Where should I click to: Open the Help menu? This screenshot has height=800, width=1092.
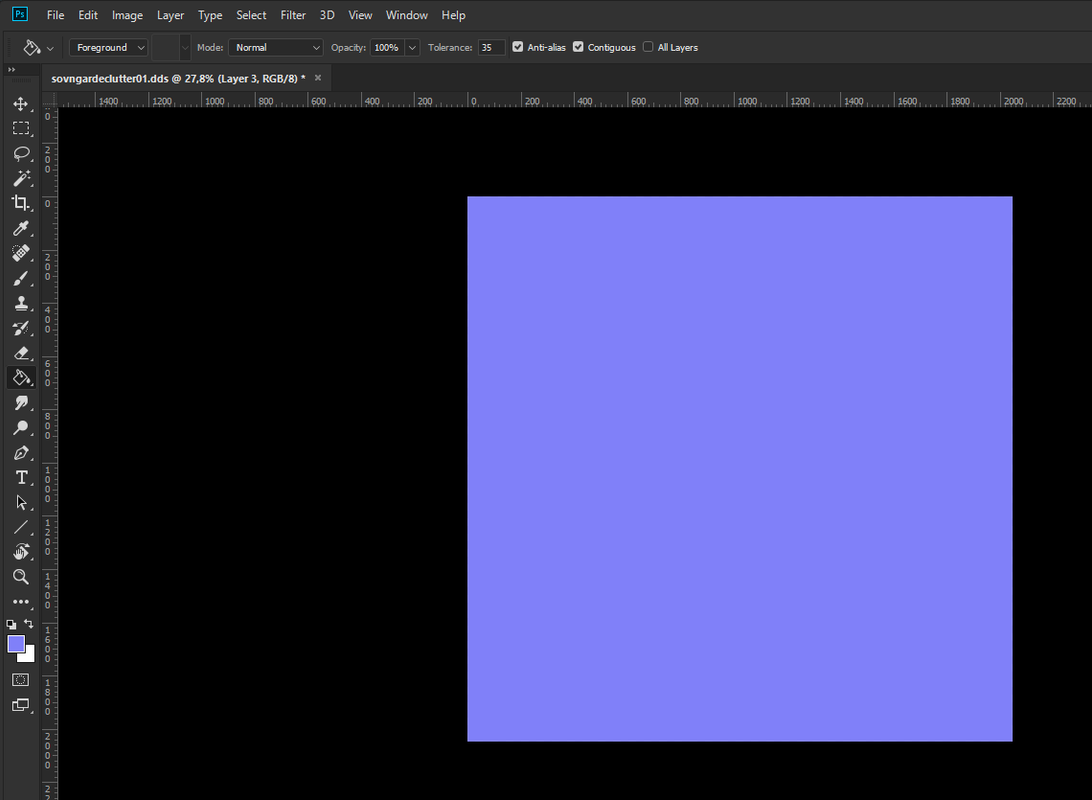click(x=453, y=15)
